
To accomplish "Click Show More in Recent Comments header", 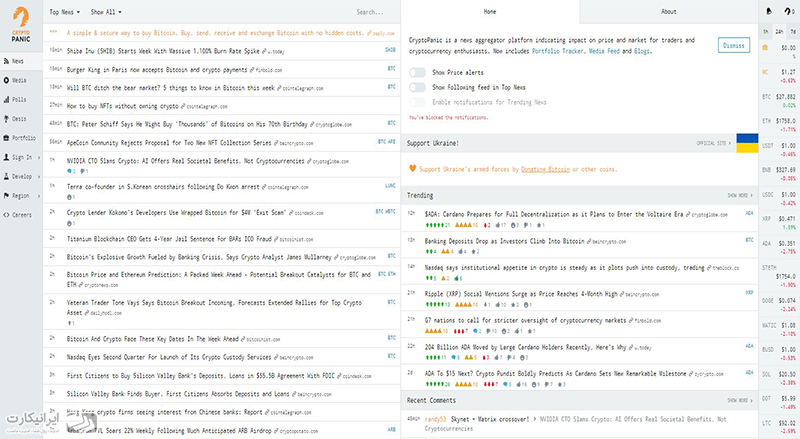I will [x=740, y=400].
